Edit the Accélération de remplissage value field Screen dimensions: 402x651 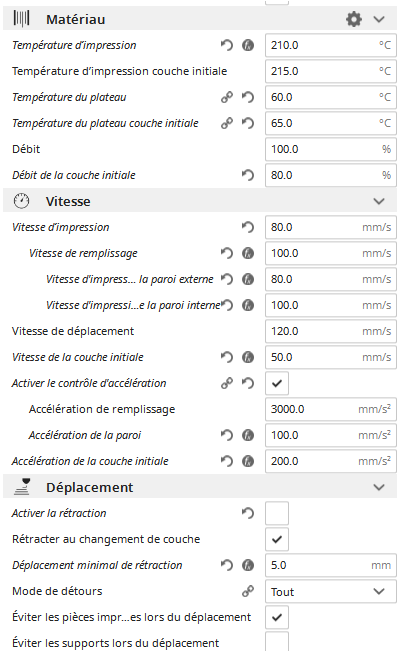point(331,409)
